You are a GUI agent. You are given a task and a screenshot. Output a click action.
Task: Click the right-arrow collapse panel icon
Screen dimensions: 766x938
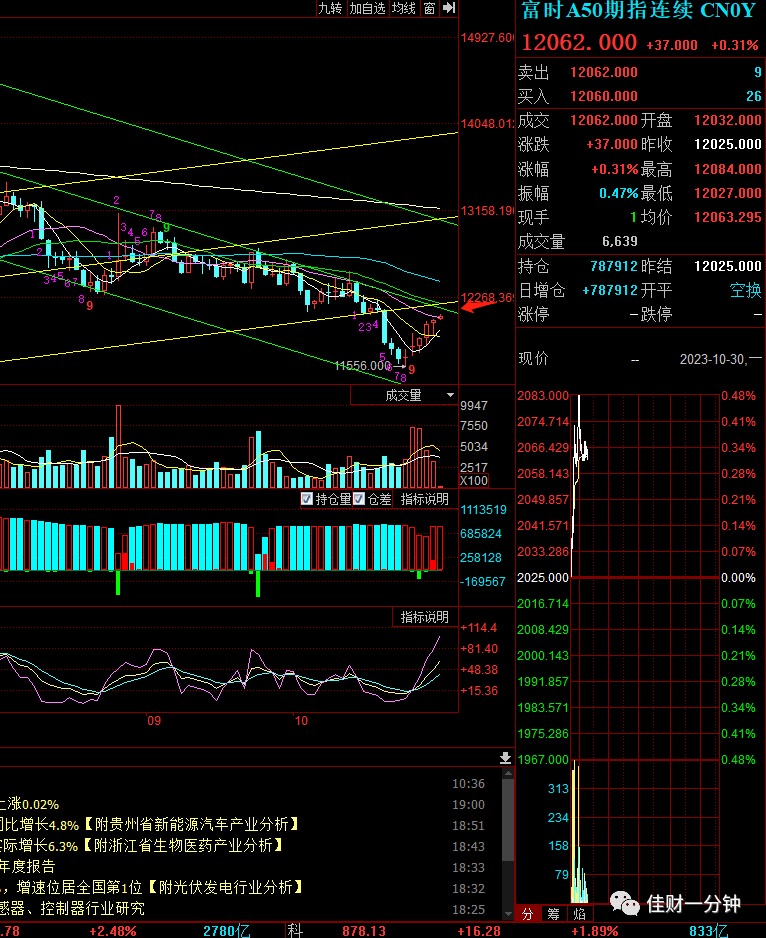click(449, 8)
